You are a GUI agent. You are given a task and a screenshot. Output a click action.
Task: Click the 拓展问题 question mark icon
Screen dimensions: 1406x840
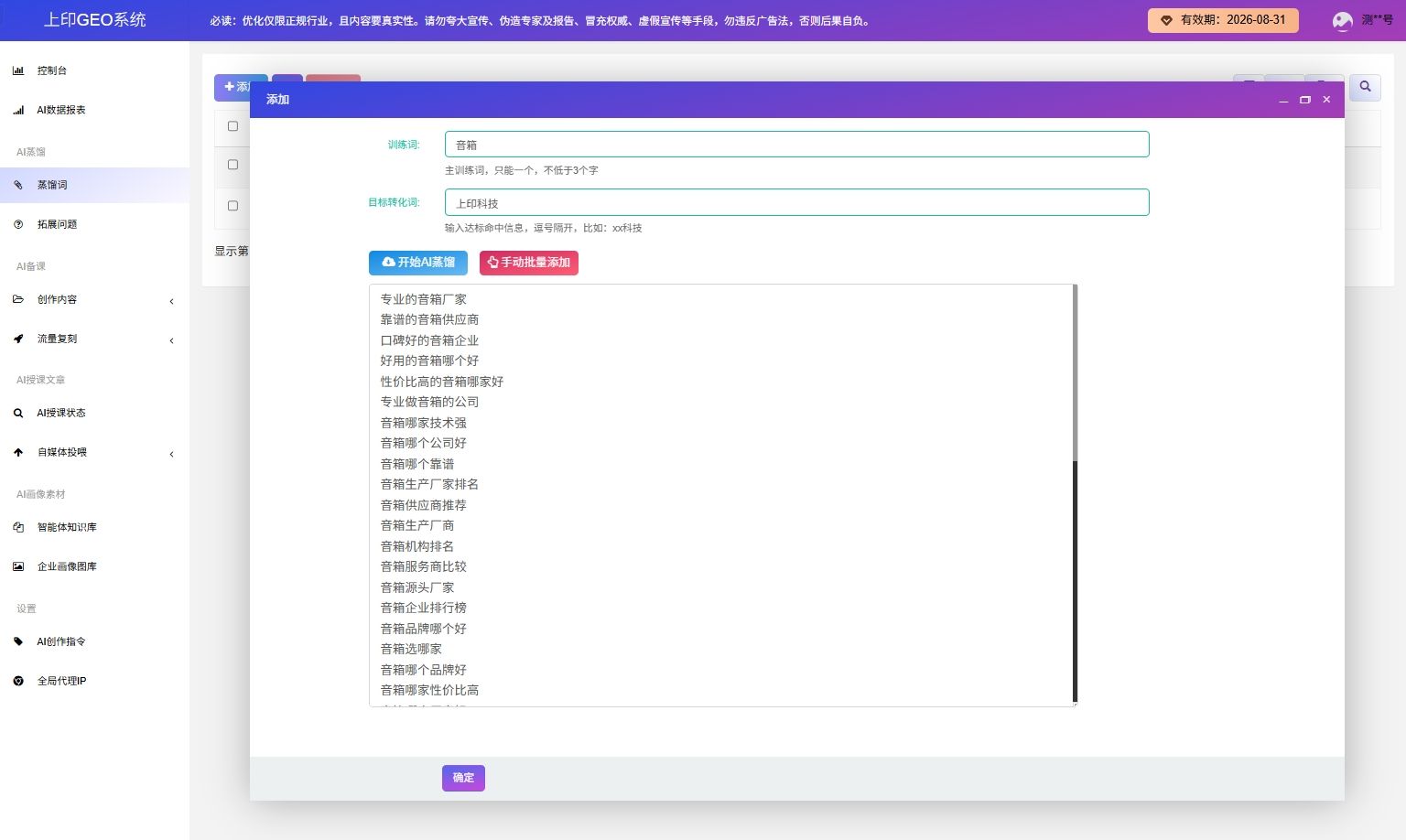click(18, 224)
